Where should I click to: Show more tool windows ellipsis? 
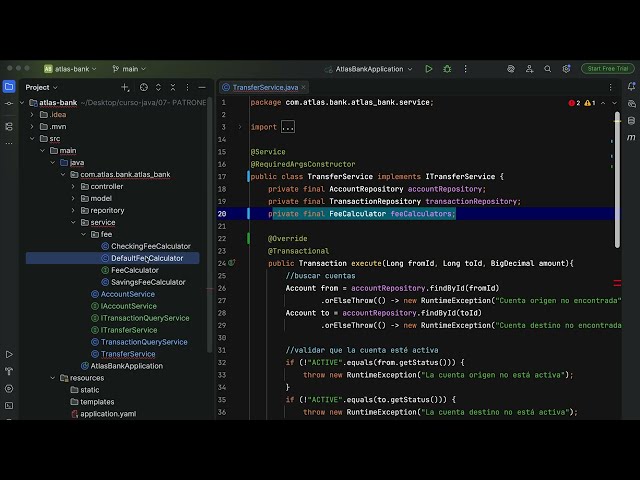(x=9, y=143)
